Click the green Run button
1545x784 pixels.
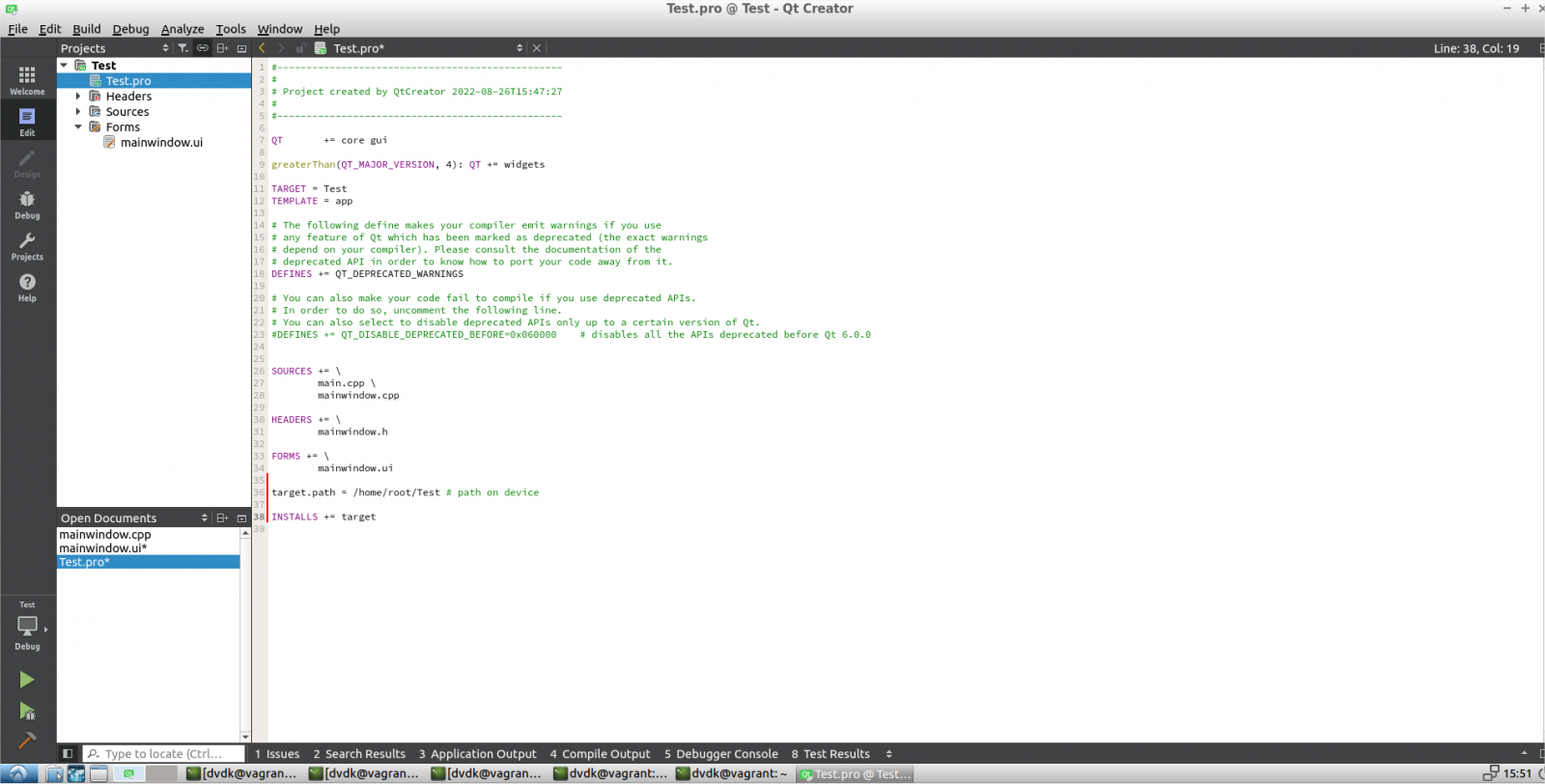point(27,680)
